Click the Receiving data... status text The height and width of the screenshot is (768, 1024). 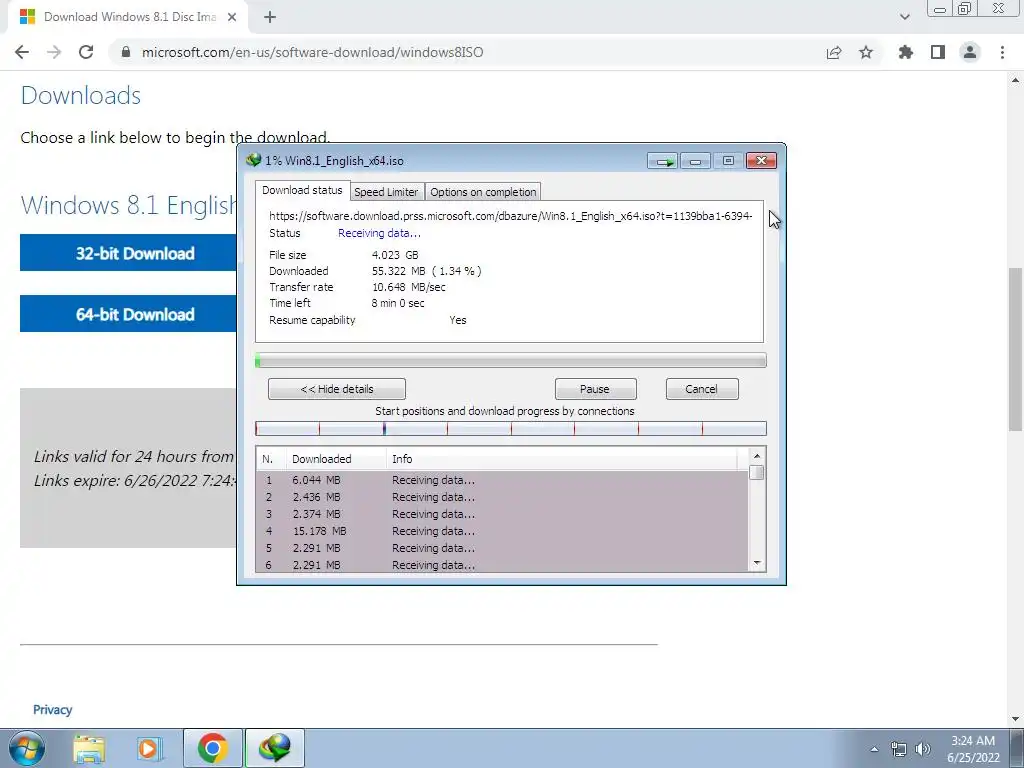point(379,233)
